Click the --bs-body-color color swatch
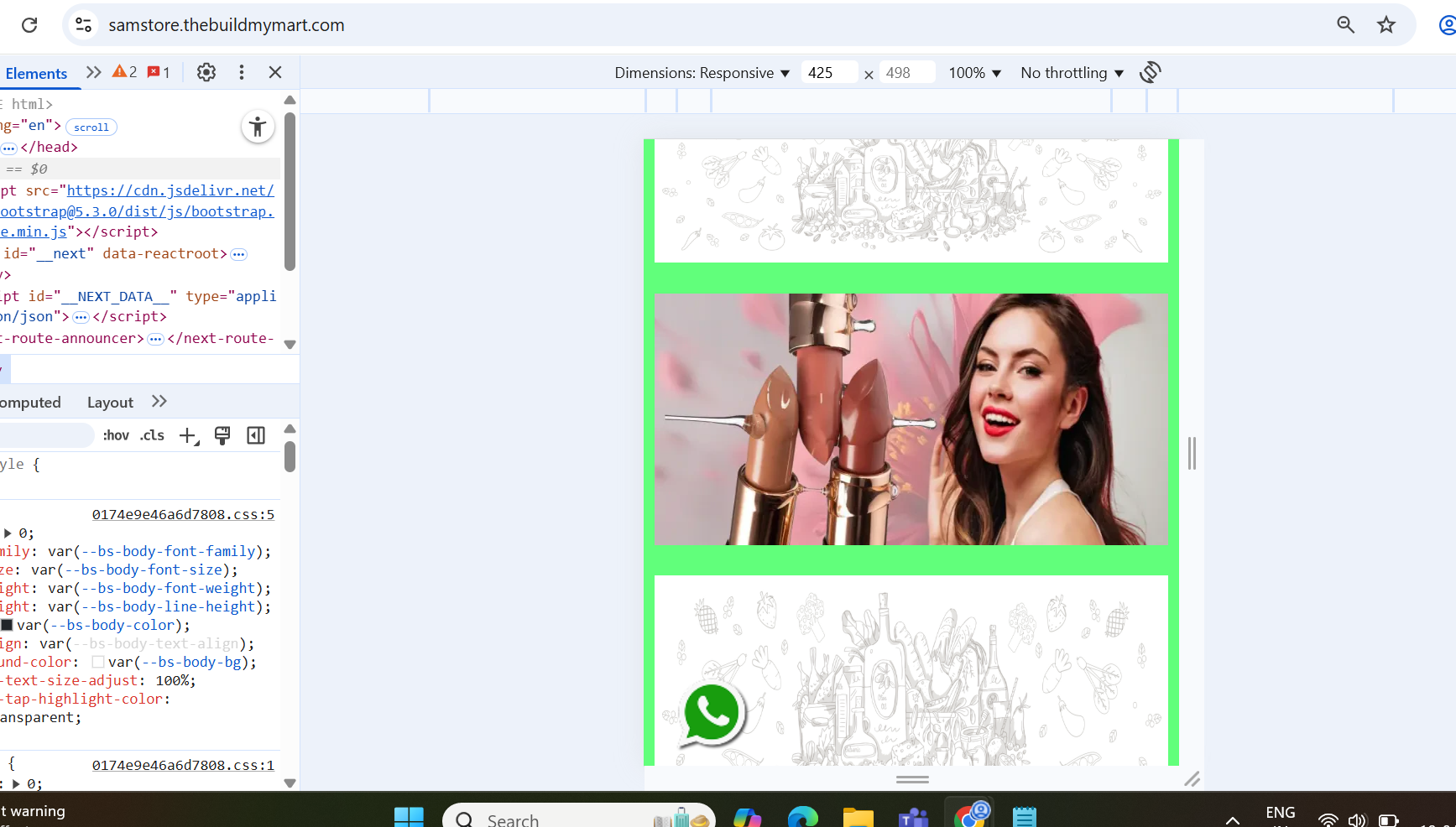1456x827 pixels. pyautogui.click(x=7, y=625)
